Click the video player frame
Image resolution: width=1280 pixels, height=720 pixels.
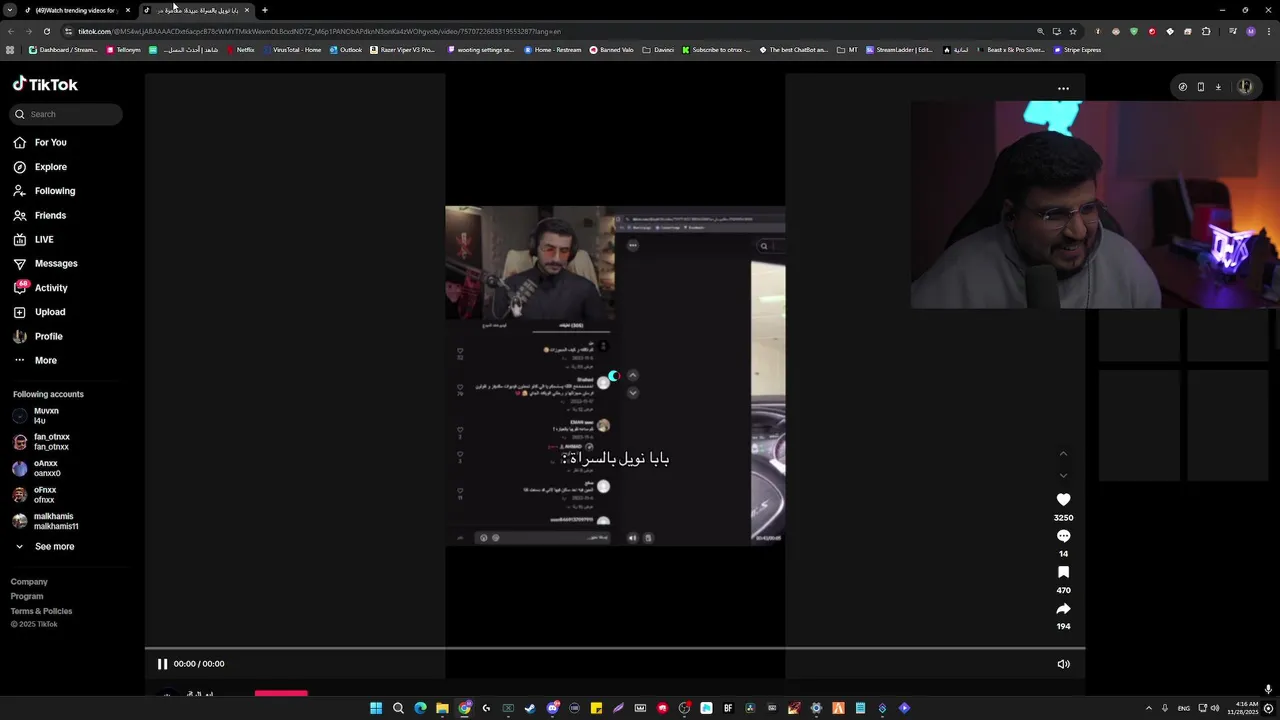click(615, 376)
